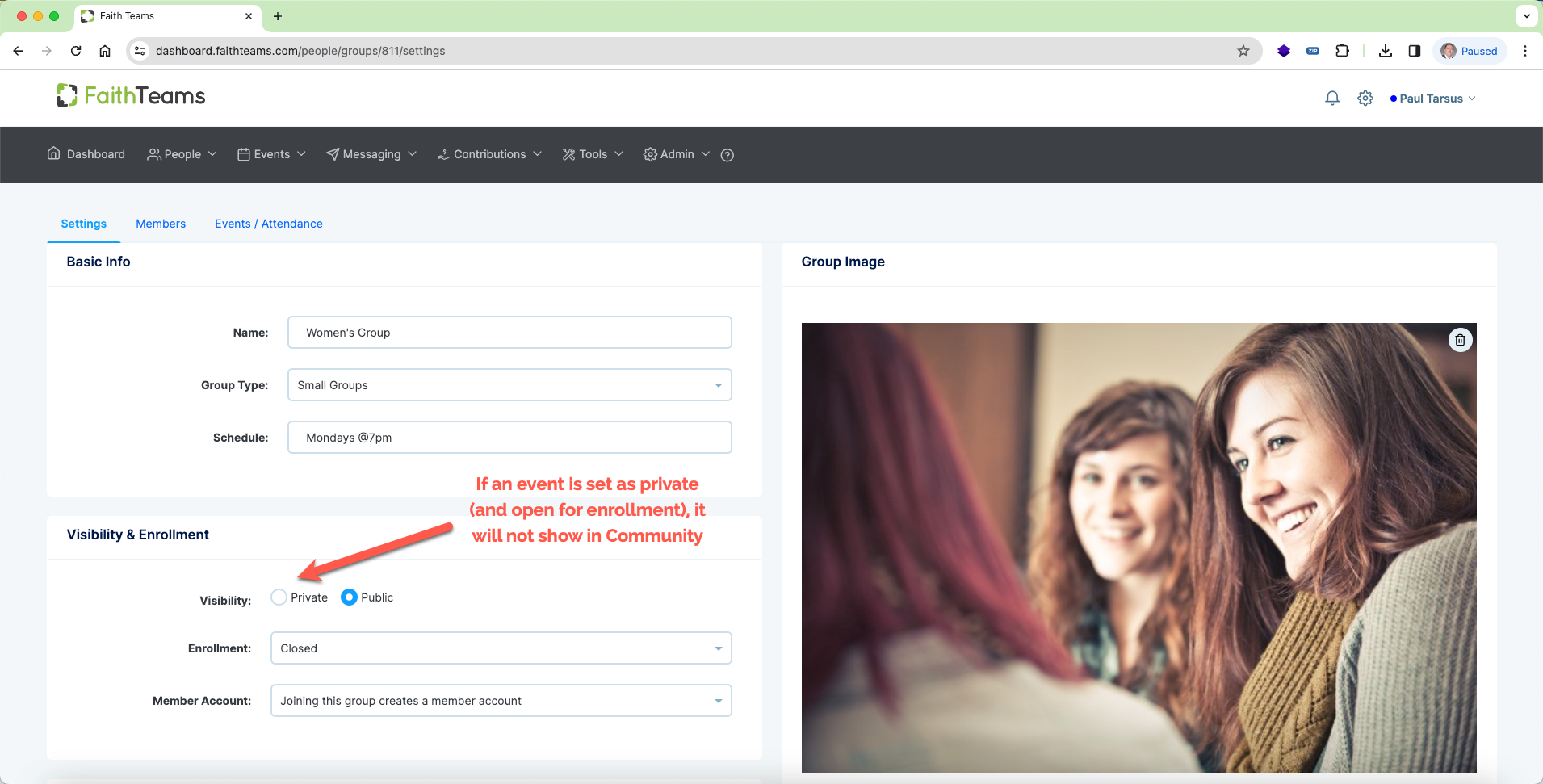Open the notifications bell
Viewport: 1543px width, 784px height.
coord(1332,99)
